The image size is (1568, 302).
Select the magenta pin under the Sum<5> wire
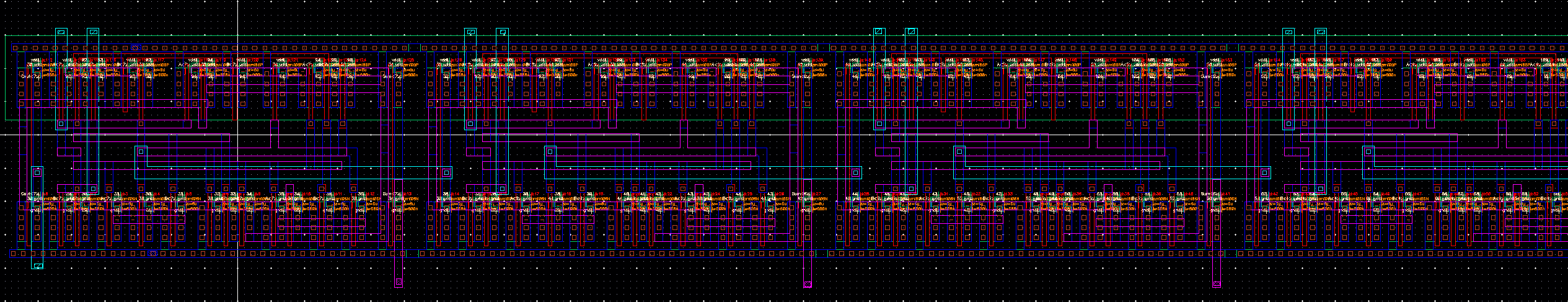pos(1217,284)
